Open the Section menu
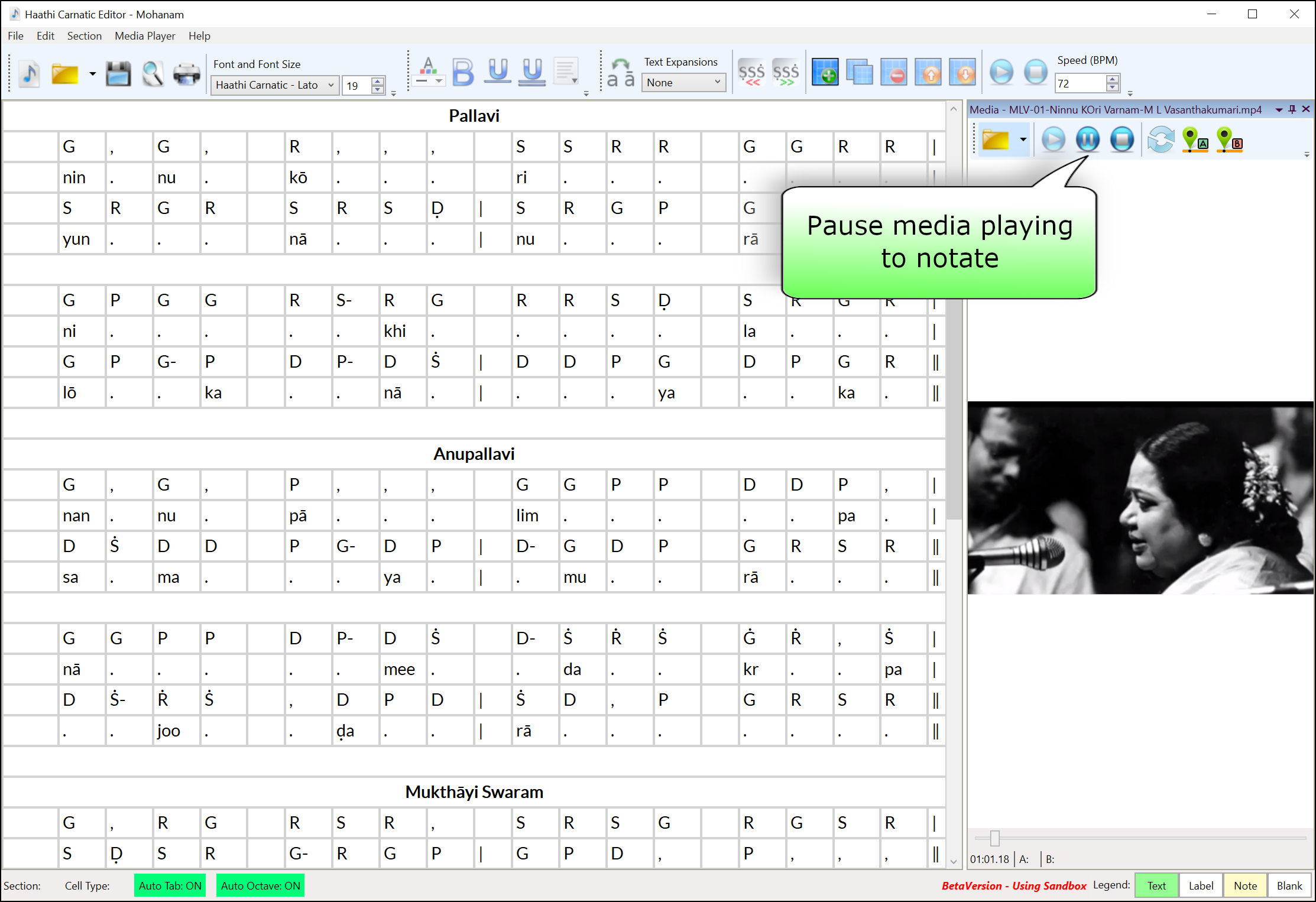The width and height of the screenshot is (1316, 902). click(x=84, y=36)
